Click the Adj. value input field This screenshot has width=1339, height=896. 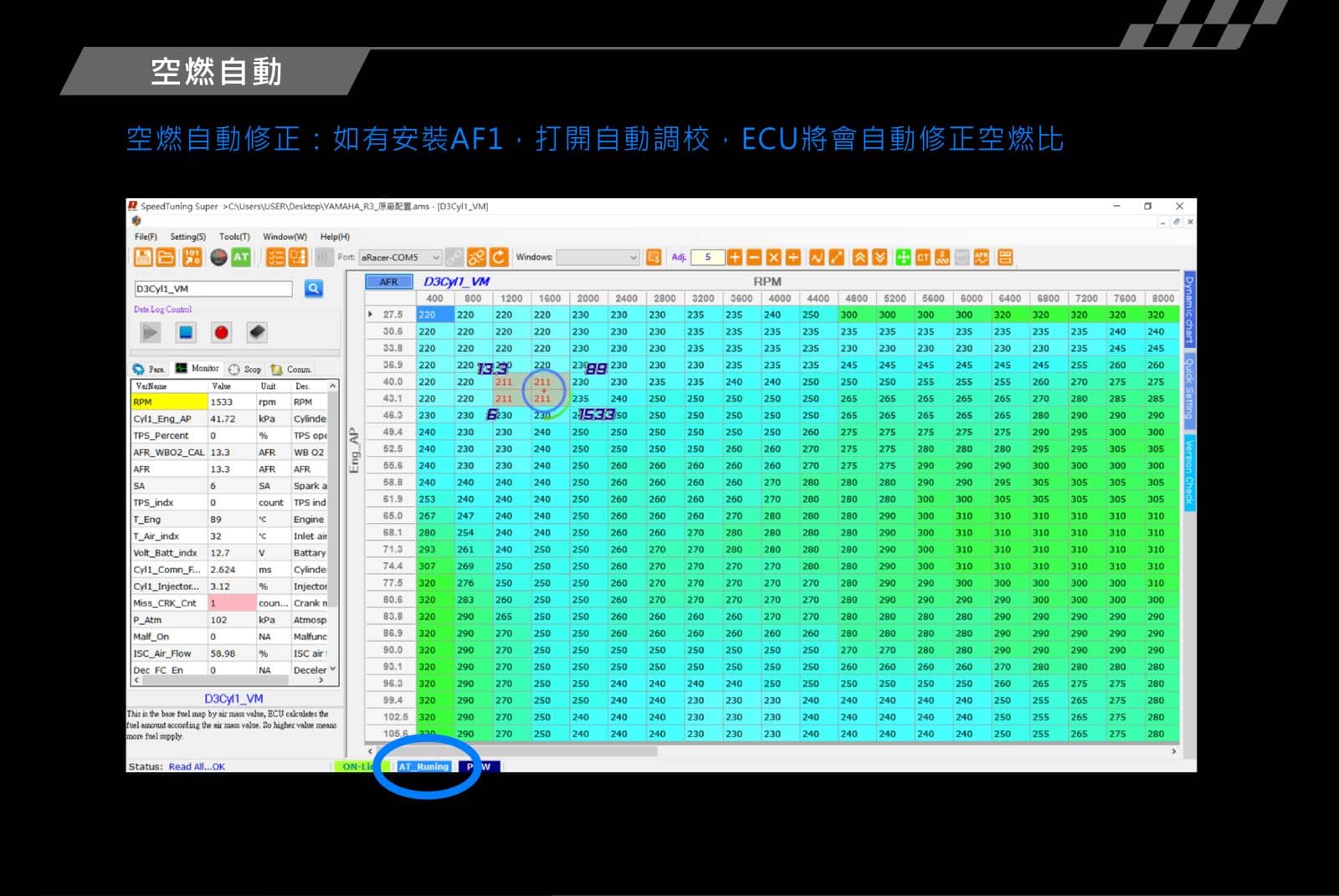point(707,258)
